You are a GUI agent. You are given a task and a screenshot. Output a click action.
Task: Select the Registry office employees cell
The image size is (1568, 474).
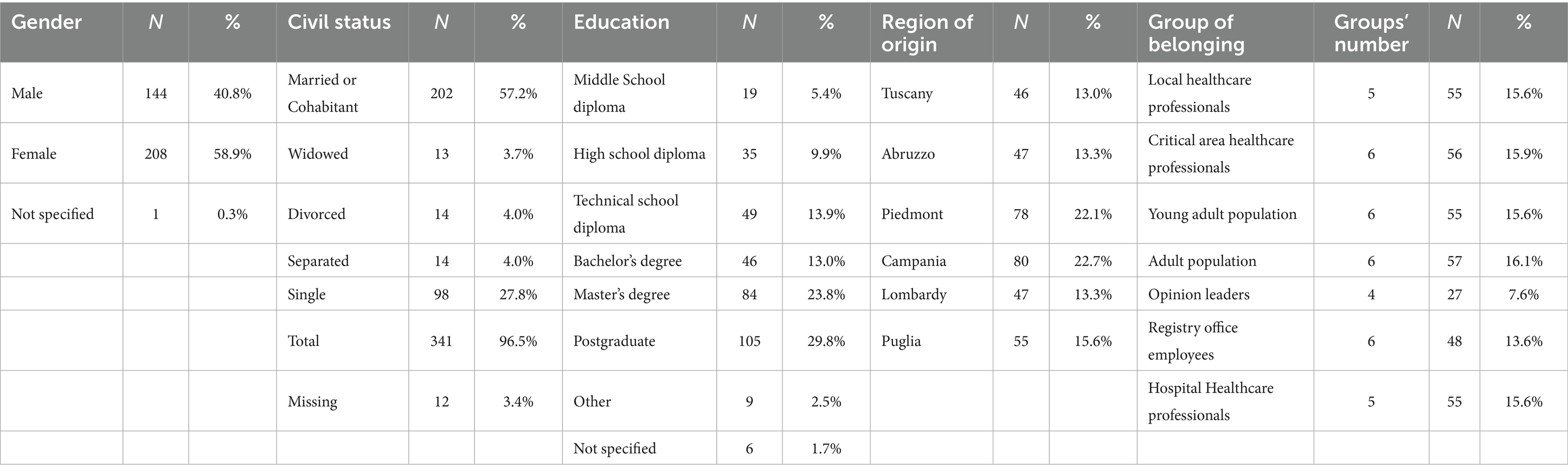[1193, 341]
